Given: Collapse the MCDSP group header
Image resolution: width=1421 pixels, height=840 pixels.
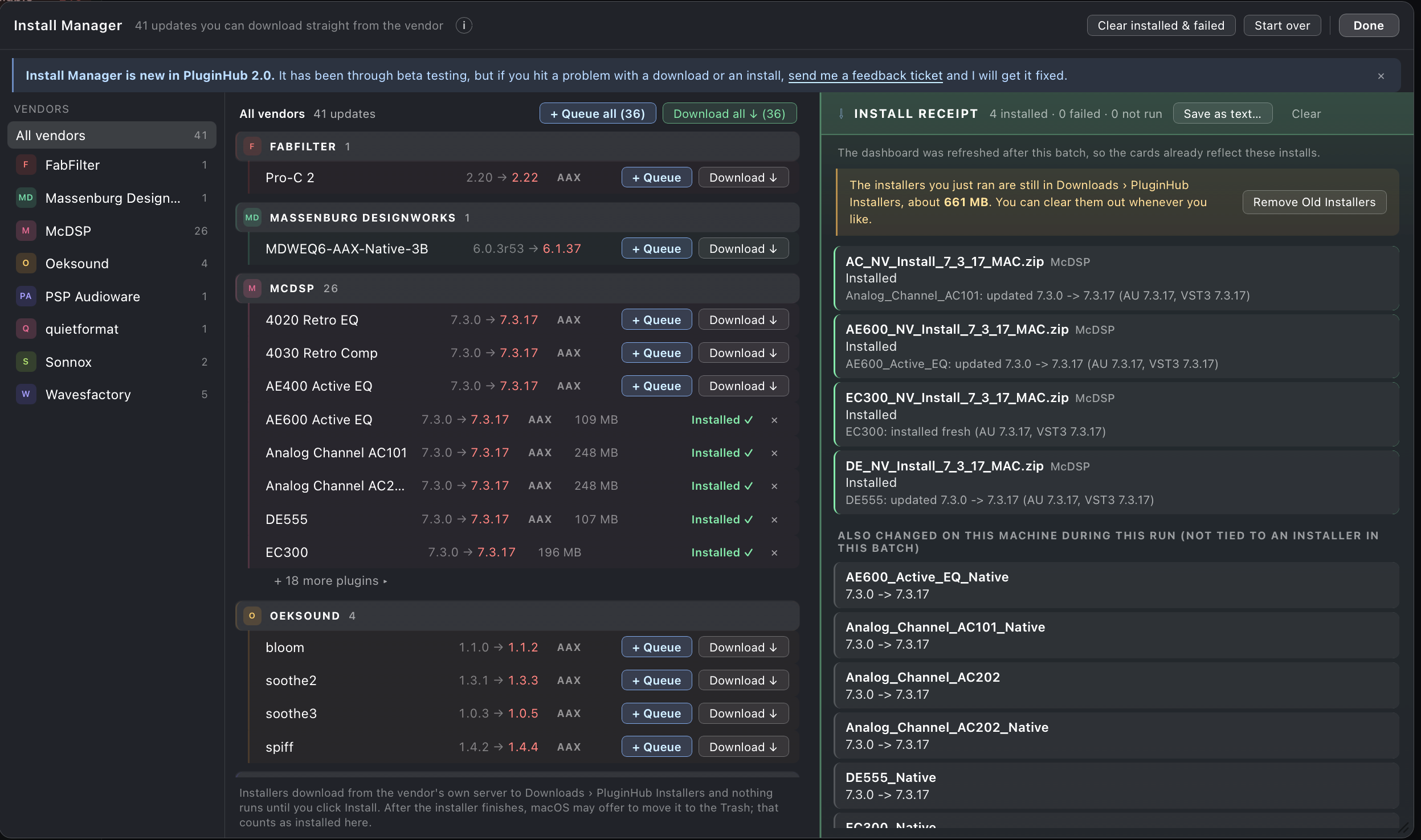Looking at the screenshot, I should [x=517, y=288].
